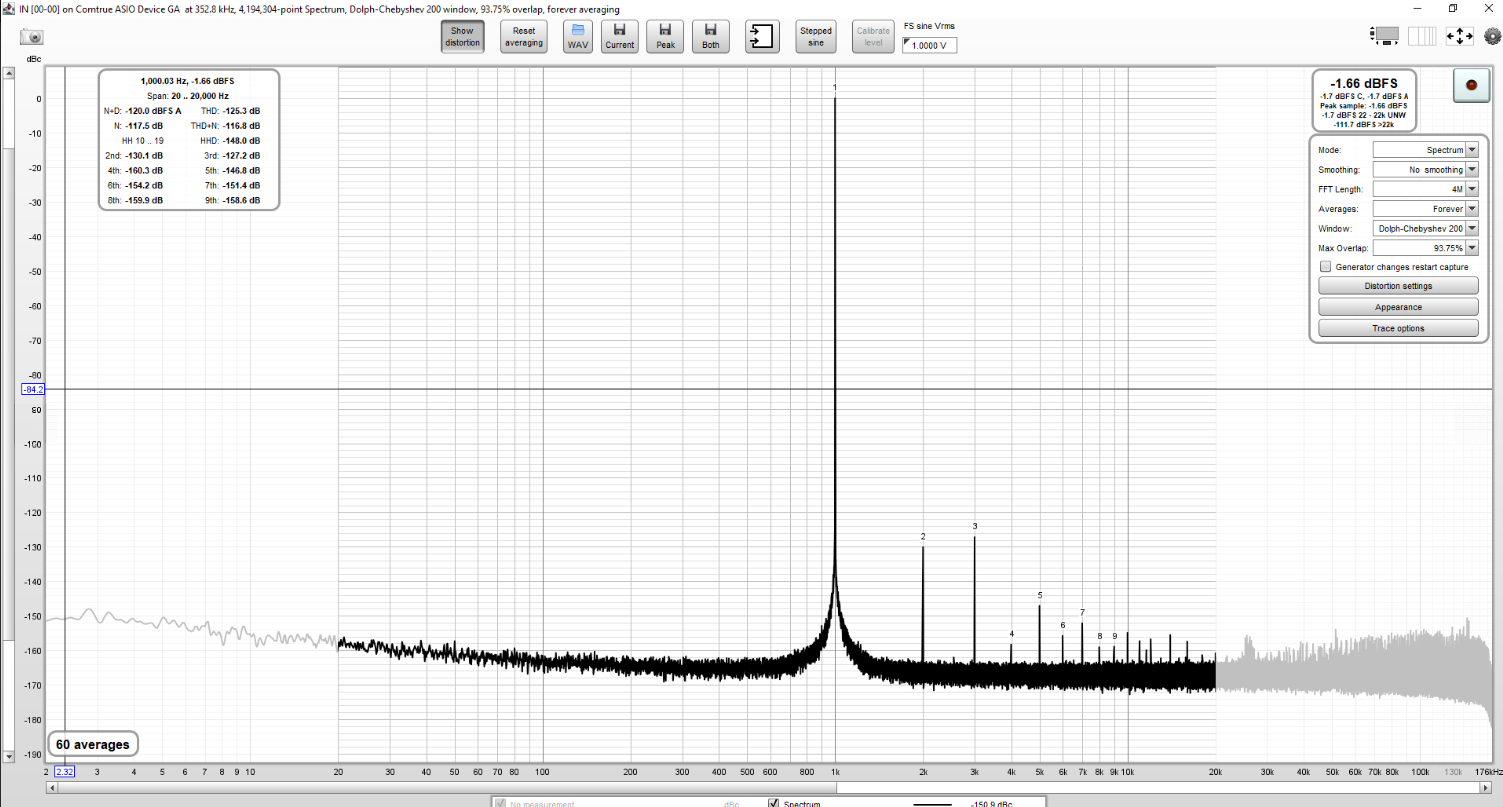Choose a Window type dropdown

tap(1425, 229)
